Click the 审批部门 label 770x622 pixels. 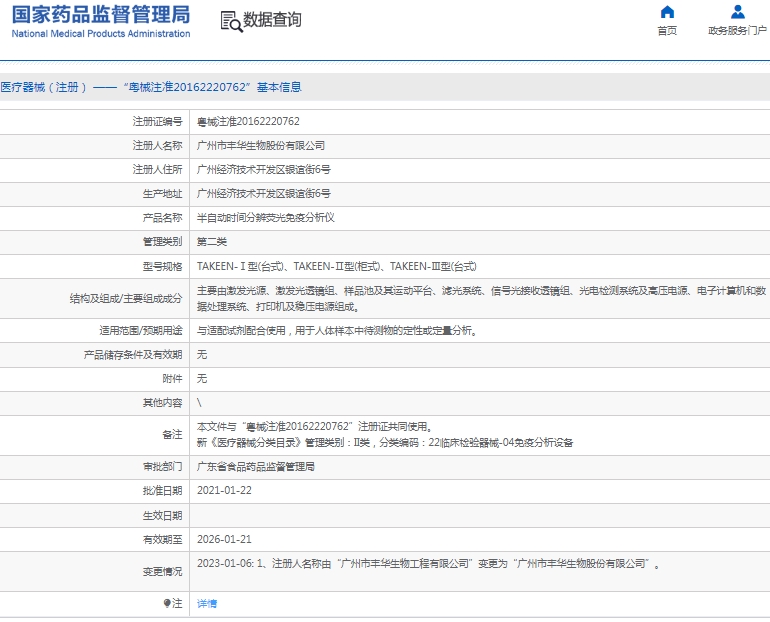click(x=163, y=466)
